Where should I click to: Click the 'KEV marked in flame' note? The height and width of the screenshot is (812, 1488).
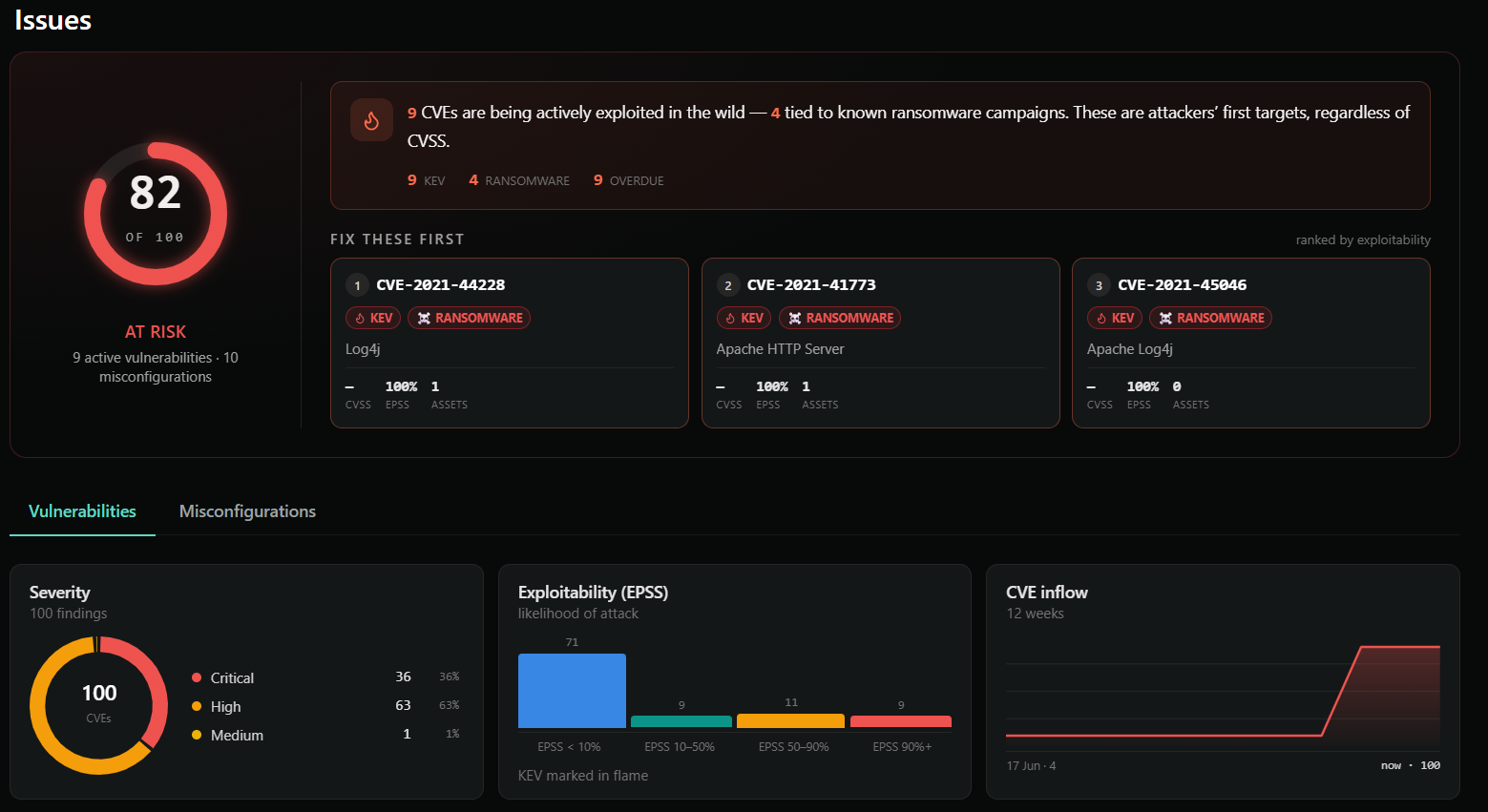pos(583,776)
